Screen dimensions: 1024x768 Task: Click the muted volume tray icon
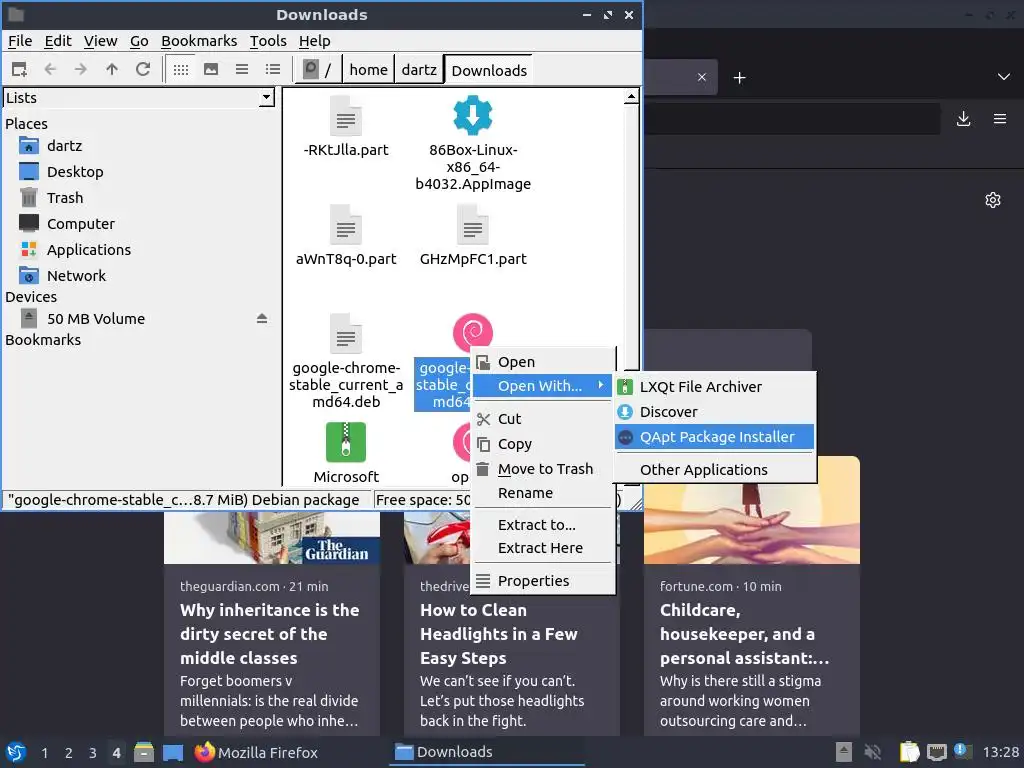coord(872,752)
